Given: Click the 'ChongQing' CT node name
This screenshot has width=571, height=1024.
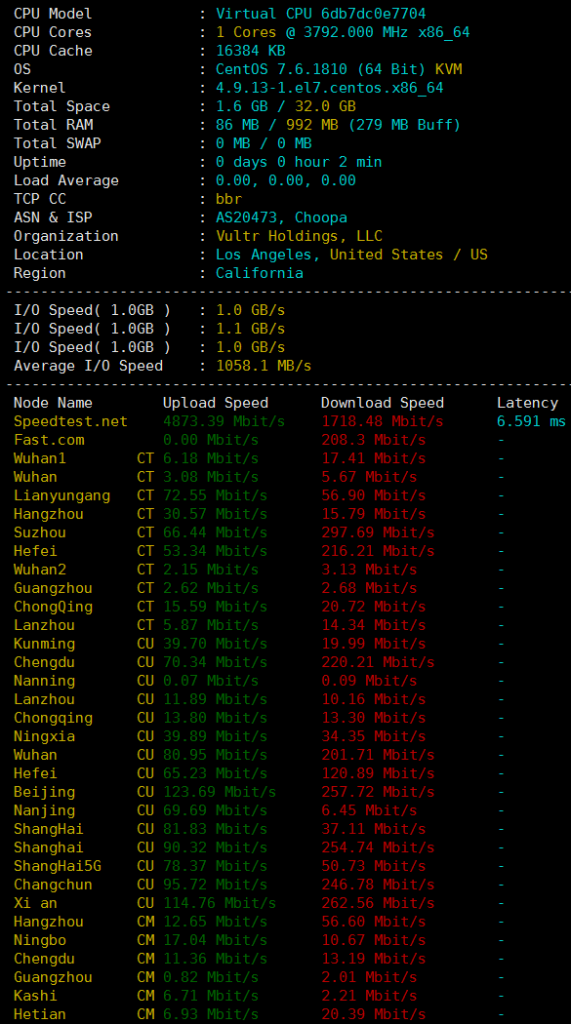Looking at the screenshot, I should pos(53,607).
